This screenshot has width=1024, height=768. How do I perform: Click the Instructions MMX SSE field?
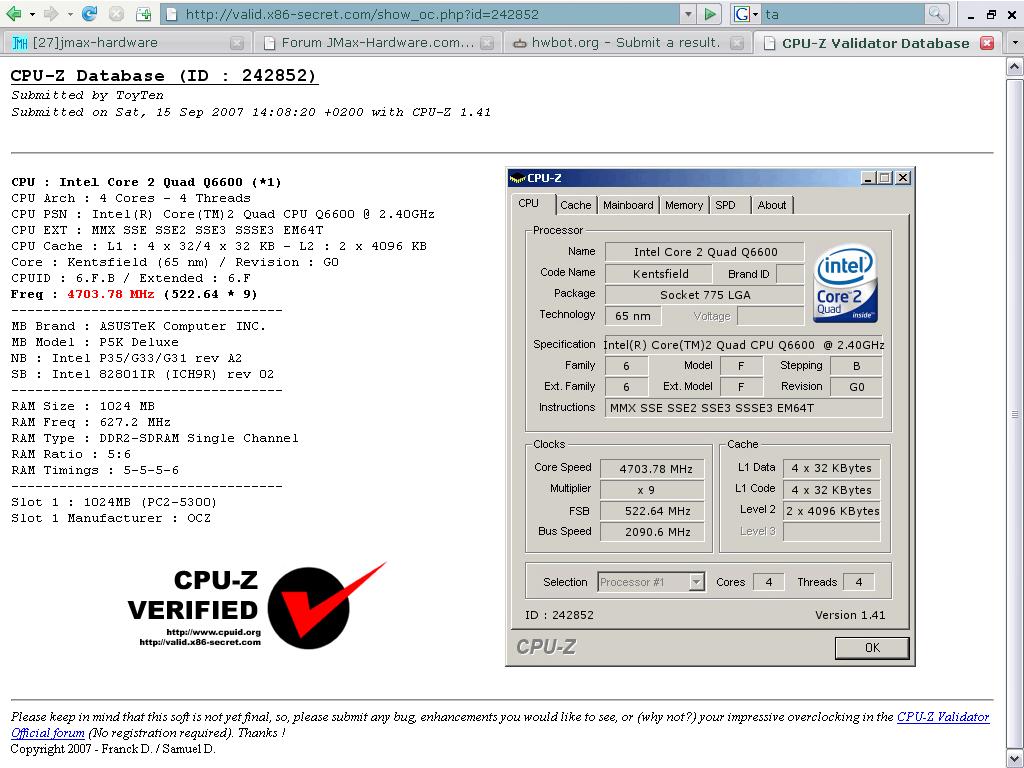[x=743, y=408]
